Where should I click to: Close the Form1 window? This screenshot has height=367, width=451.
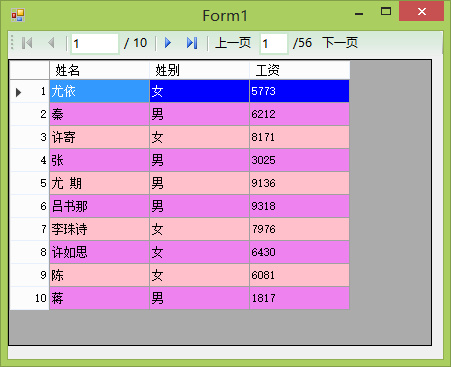422,12
